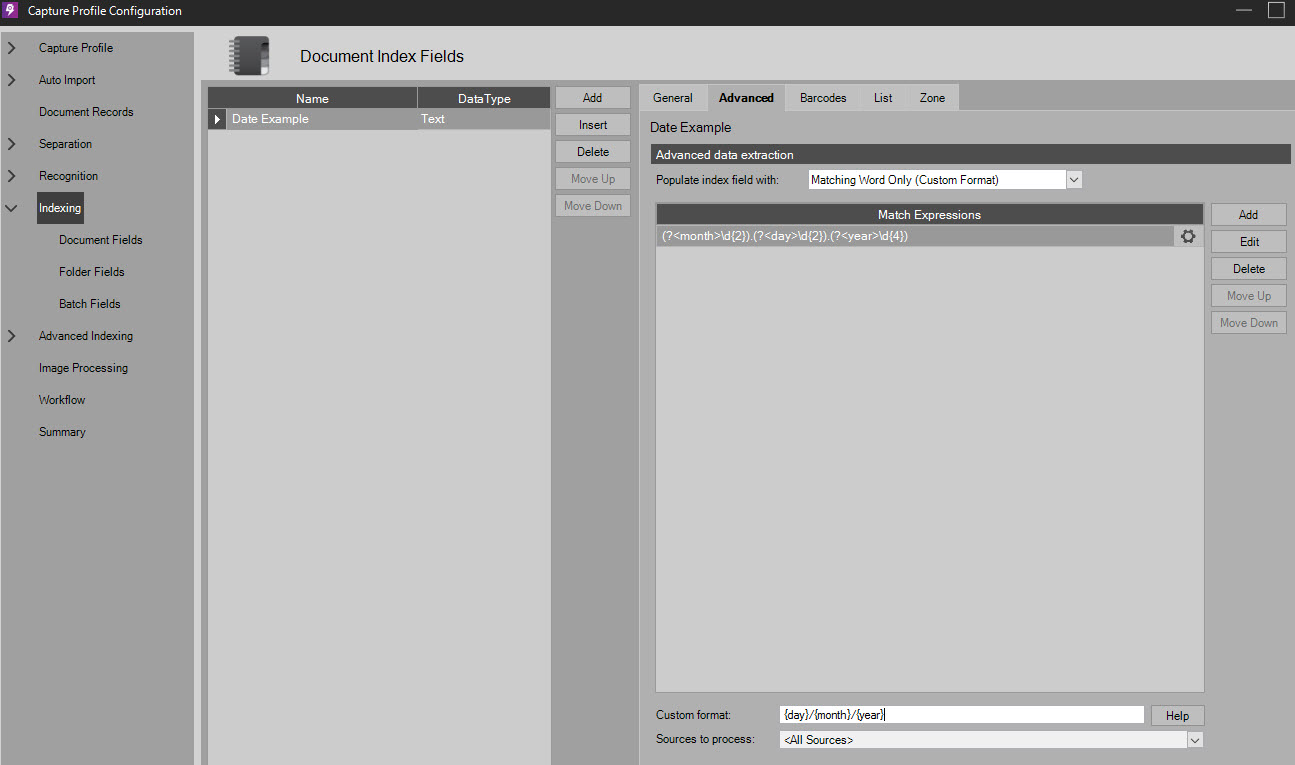Click the gear icon beside the match expression
This screenshot has height=765, width=1295.
tap(1188, 237)
